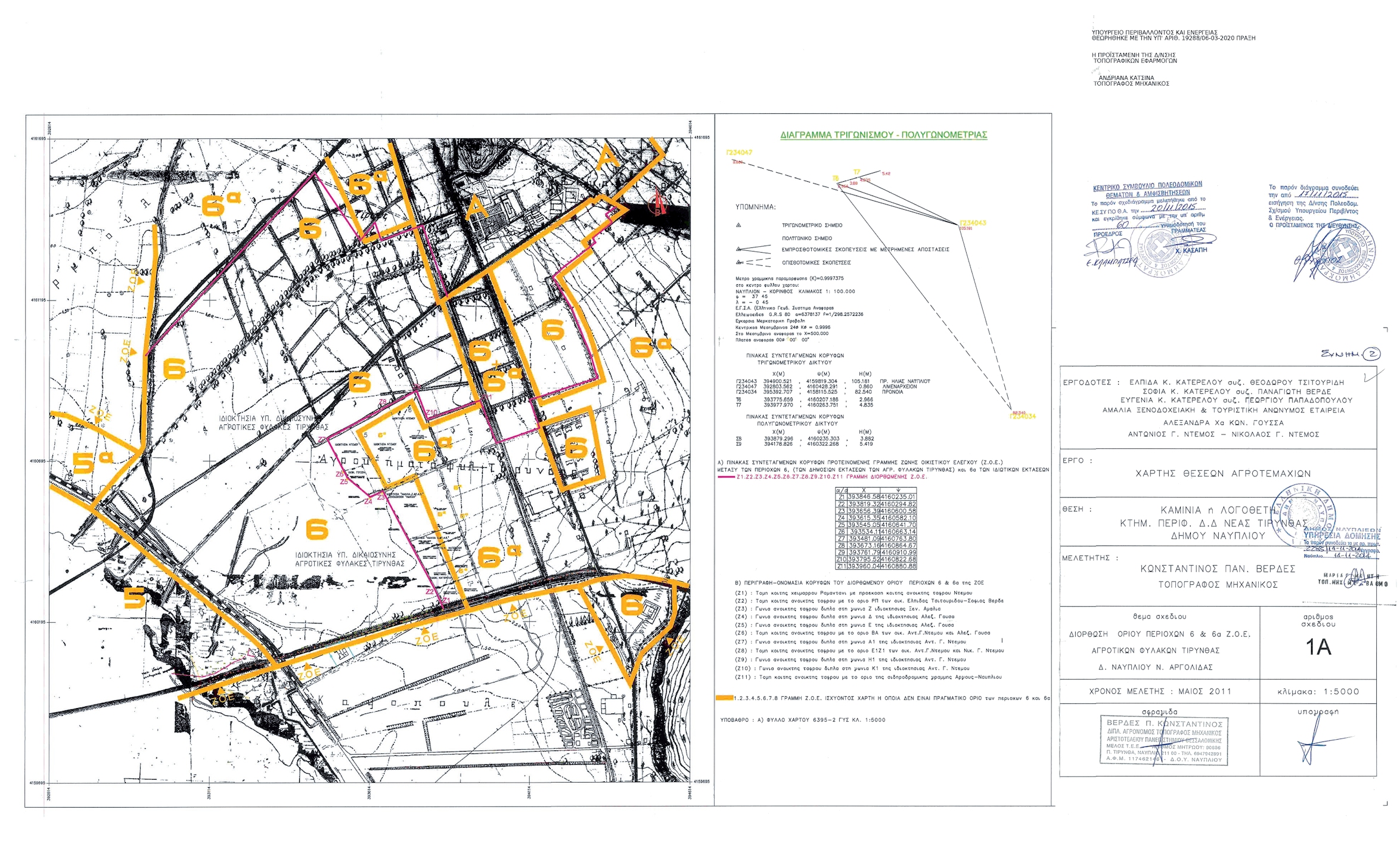Image resolution: width=1400 pixels, height=847 pixels.
Task: Click the ΔΙΑΓΡΑΜΜΑ ΤΡΙΓΩΝΙΣΜΟΥ green underlined title
Action: point(883,135)
